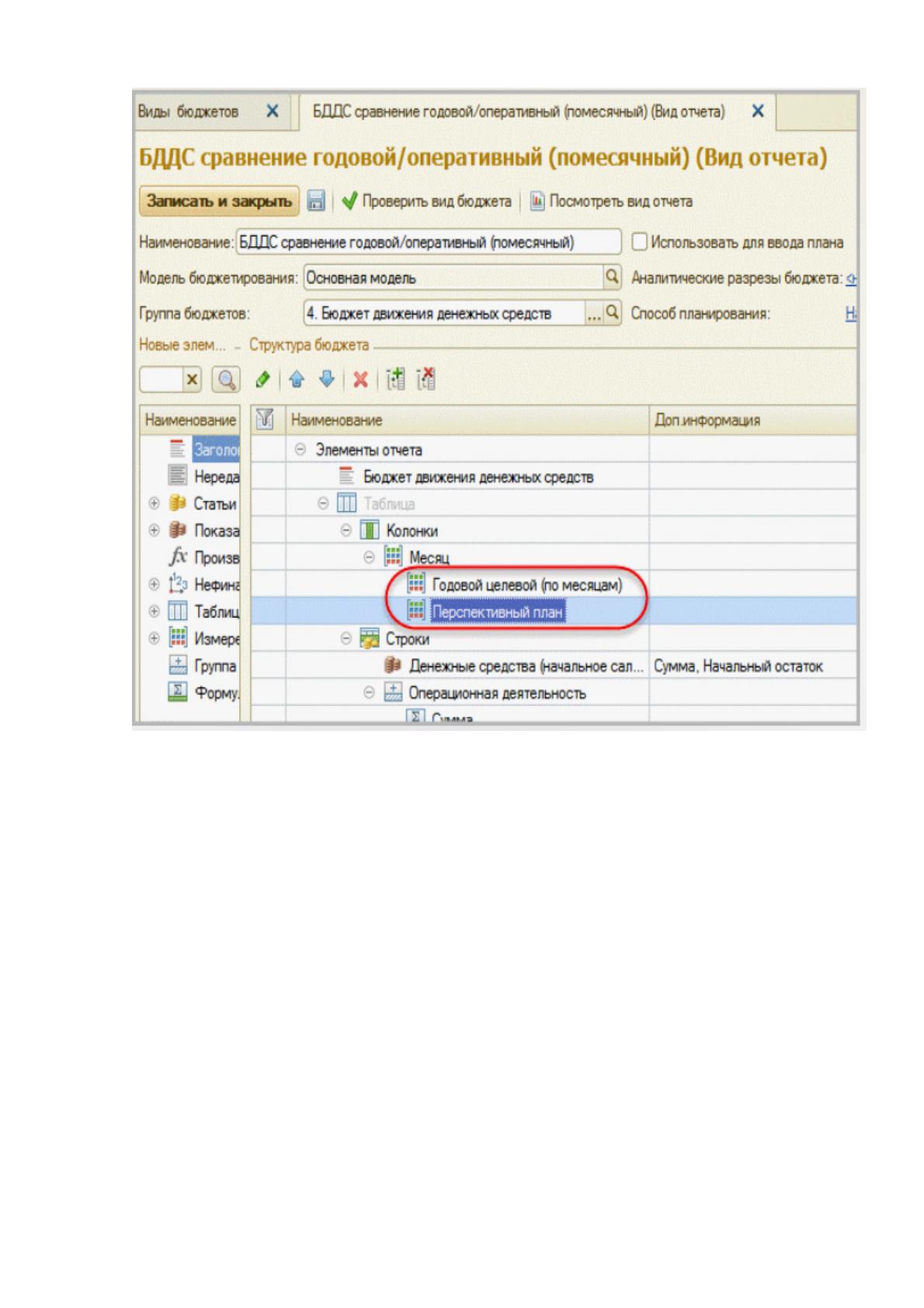
Task: Enable Использовать для ввода плана checkbox
Action: (x=639, y=242)
